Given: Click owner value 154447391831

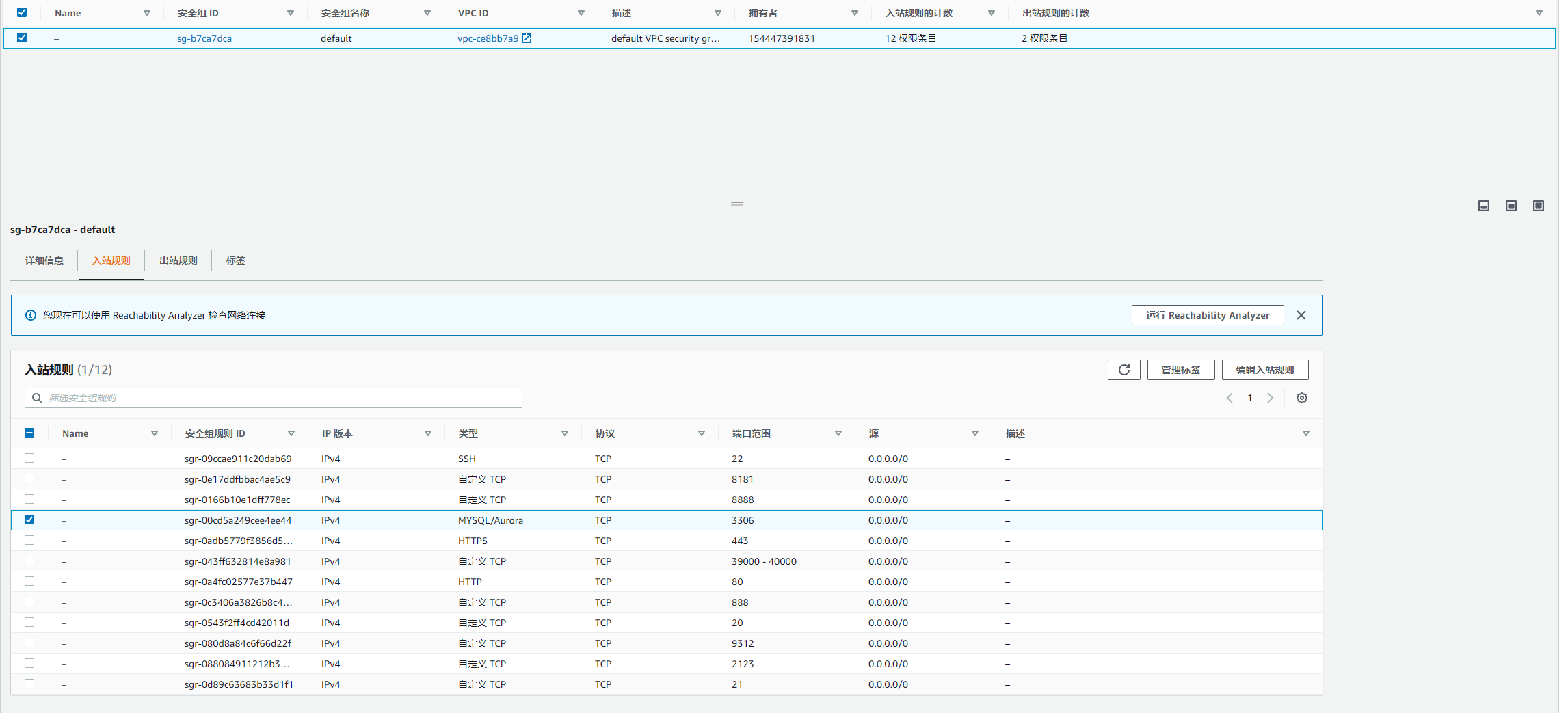Looking at the screenshot, I should tap(782, 38).
